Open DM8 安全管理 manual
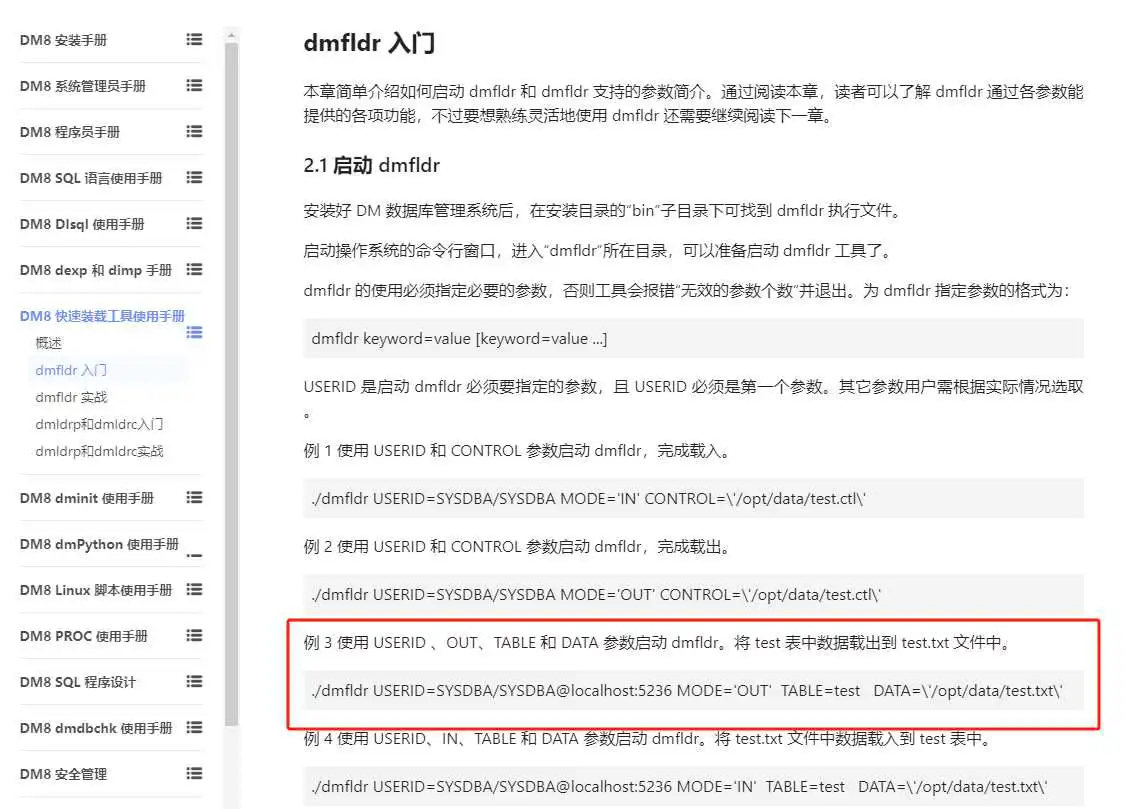The image size is (1139, 809). click(63, 774)
